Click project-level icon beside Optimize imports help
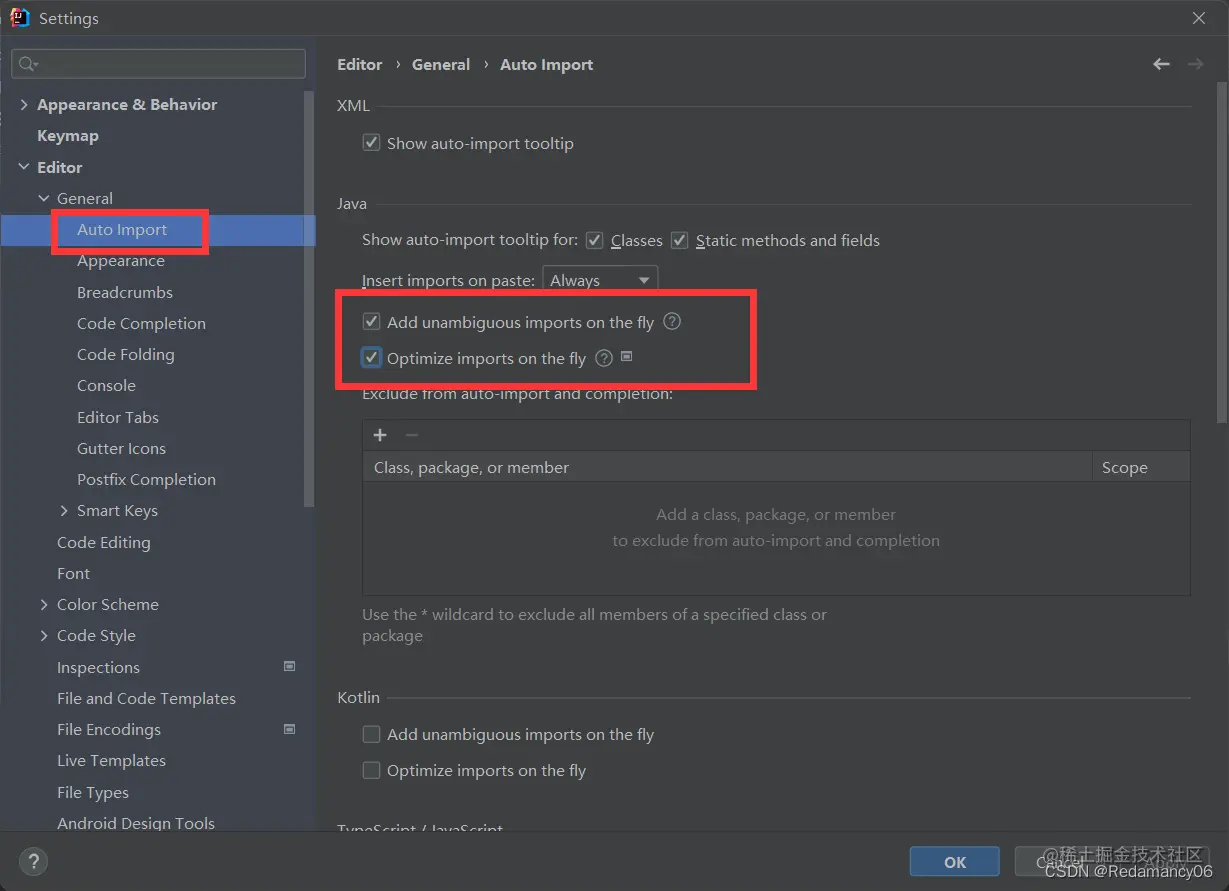Image resolution: width=1229 pixels, height=891 pixels. 627,356
